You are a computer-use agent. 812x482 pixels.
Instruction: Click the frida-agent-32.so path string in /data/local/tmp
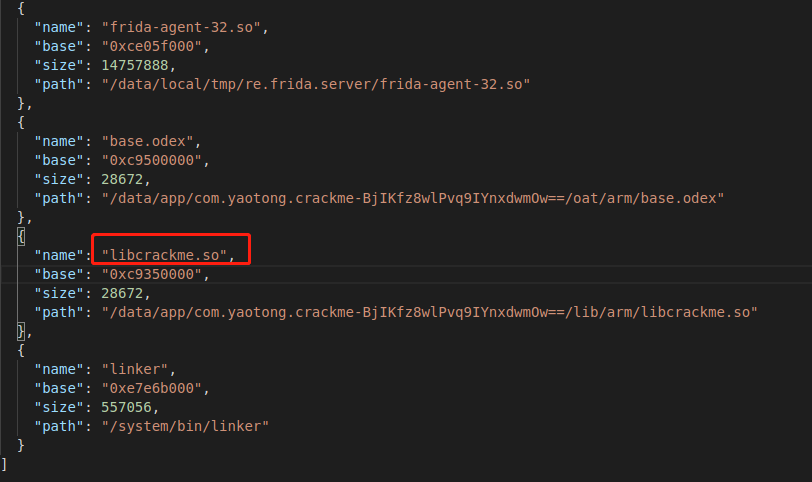pyautogui.click(x=314, y=85)
